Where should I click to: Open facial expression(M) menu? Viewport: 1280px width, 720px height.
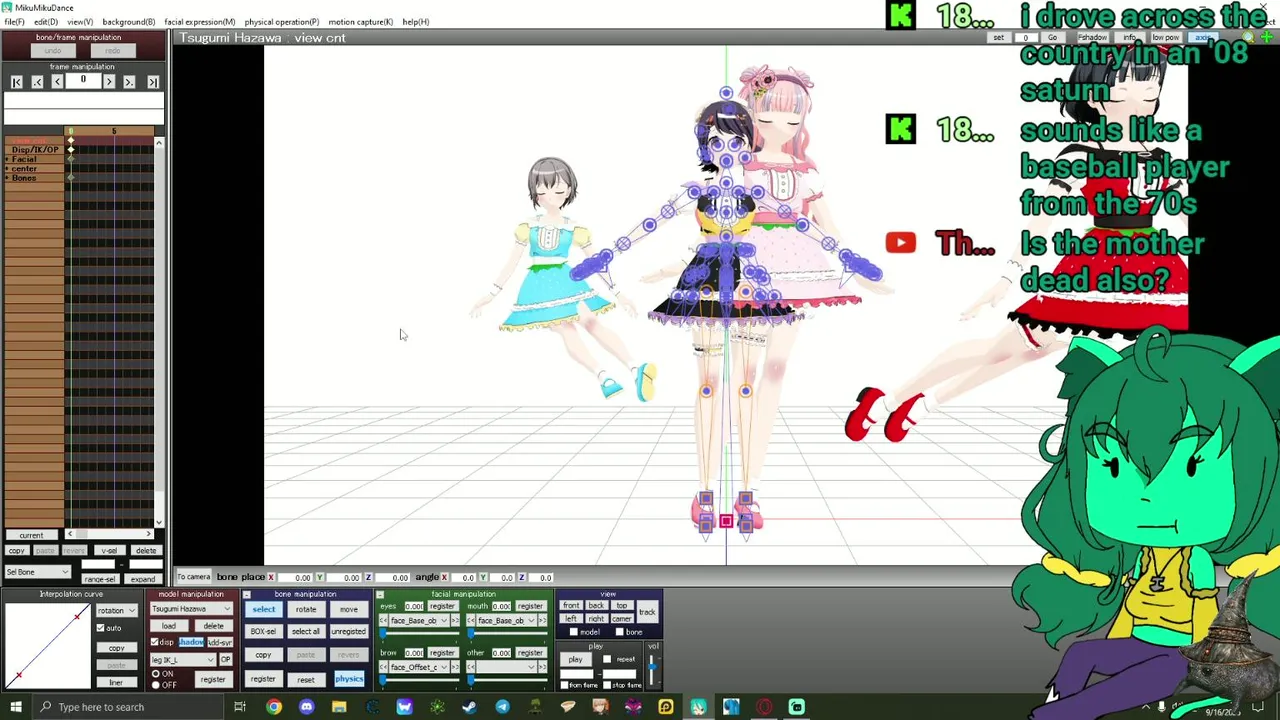coord(199,22)
